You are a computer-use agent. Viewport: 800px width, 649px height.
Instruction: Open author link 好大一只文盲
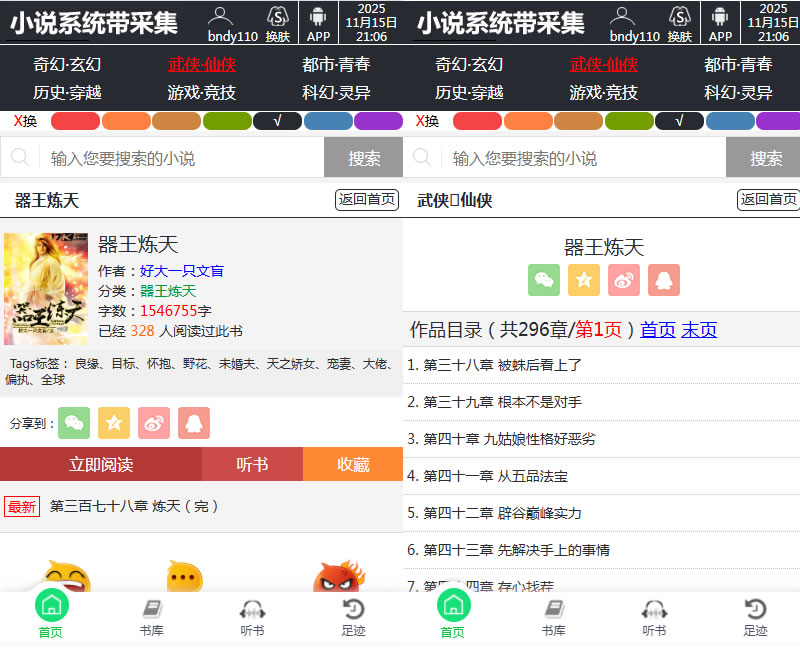(x=181, y=270)
